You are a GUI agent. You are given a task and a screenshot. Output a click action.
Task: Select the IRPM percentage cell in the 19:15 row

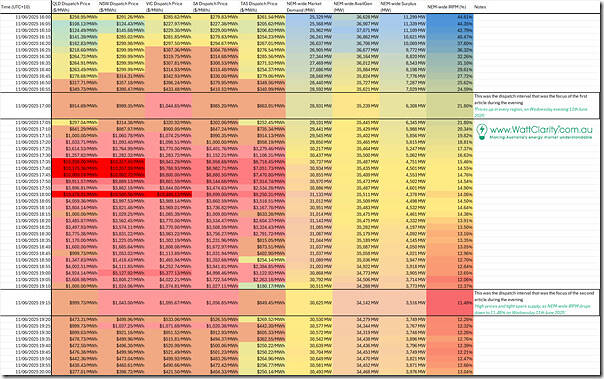450,303
